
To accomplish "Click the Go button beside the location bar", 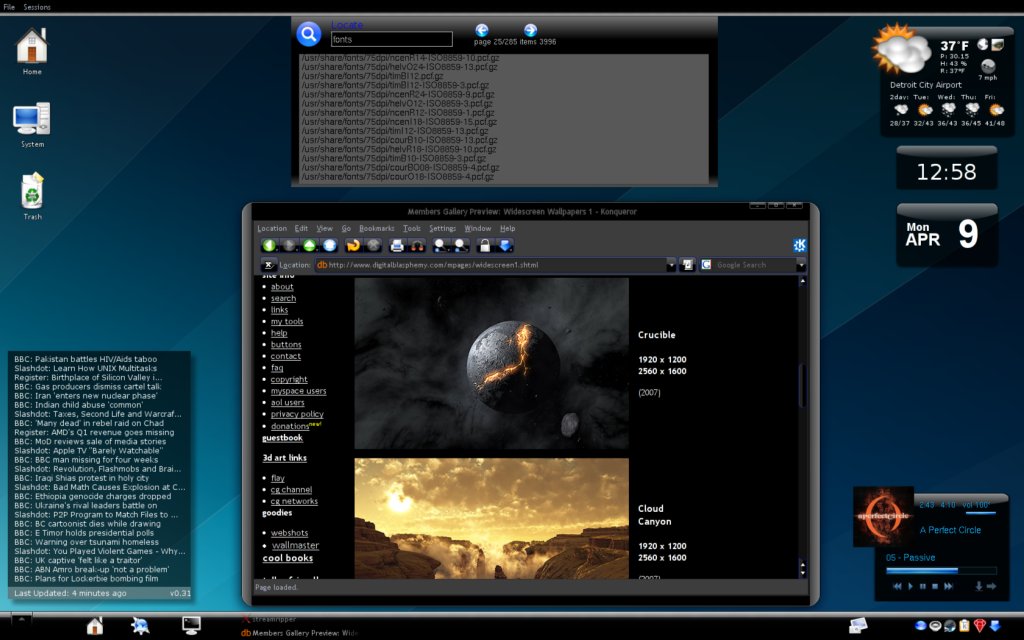I will tap(687, 264).
